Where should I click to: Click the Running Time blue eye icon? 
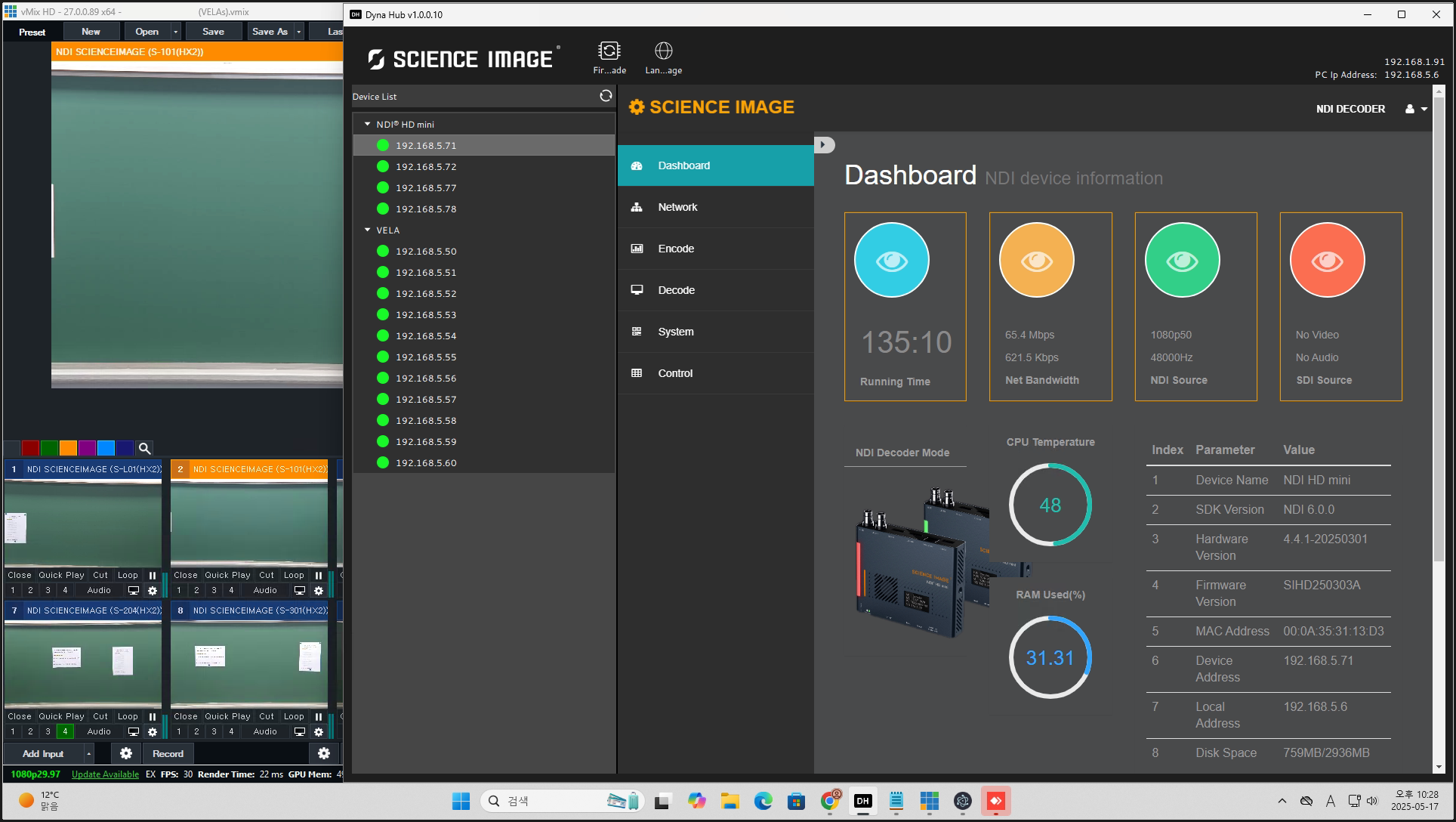[891, 261]
